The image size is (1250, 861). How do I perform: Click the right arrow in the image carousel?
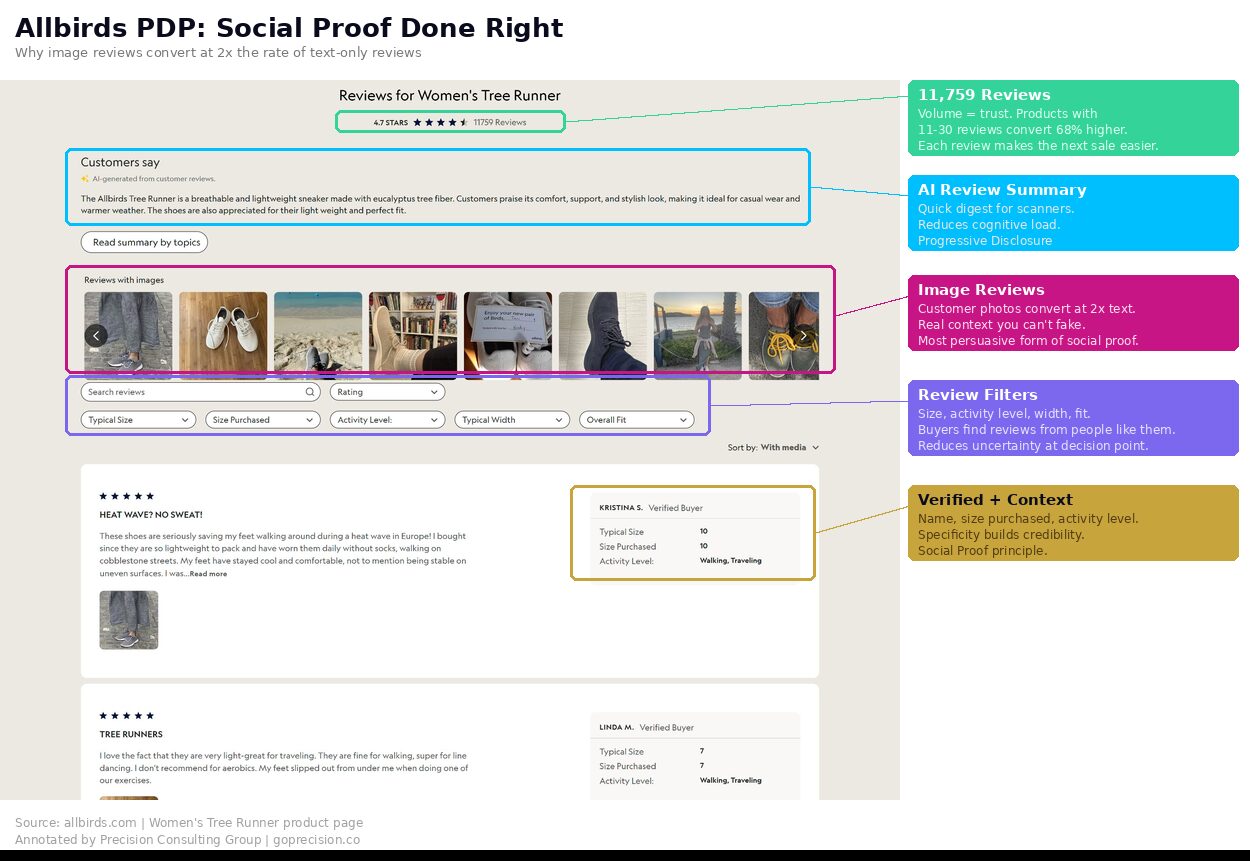click(803, 335)
